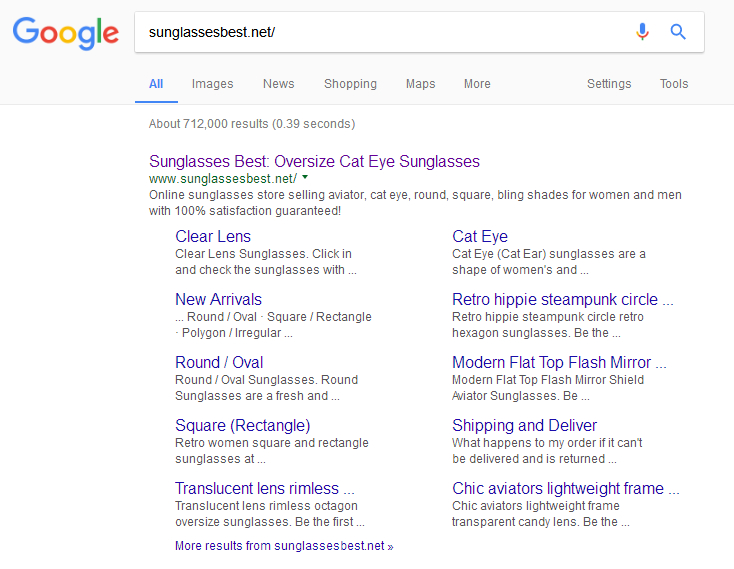Visit the Cat Eye sitelink
Screen dimensions: 734x569
(x=480, y=236)
